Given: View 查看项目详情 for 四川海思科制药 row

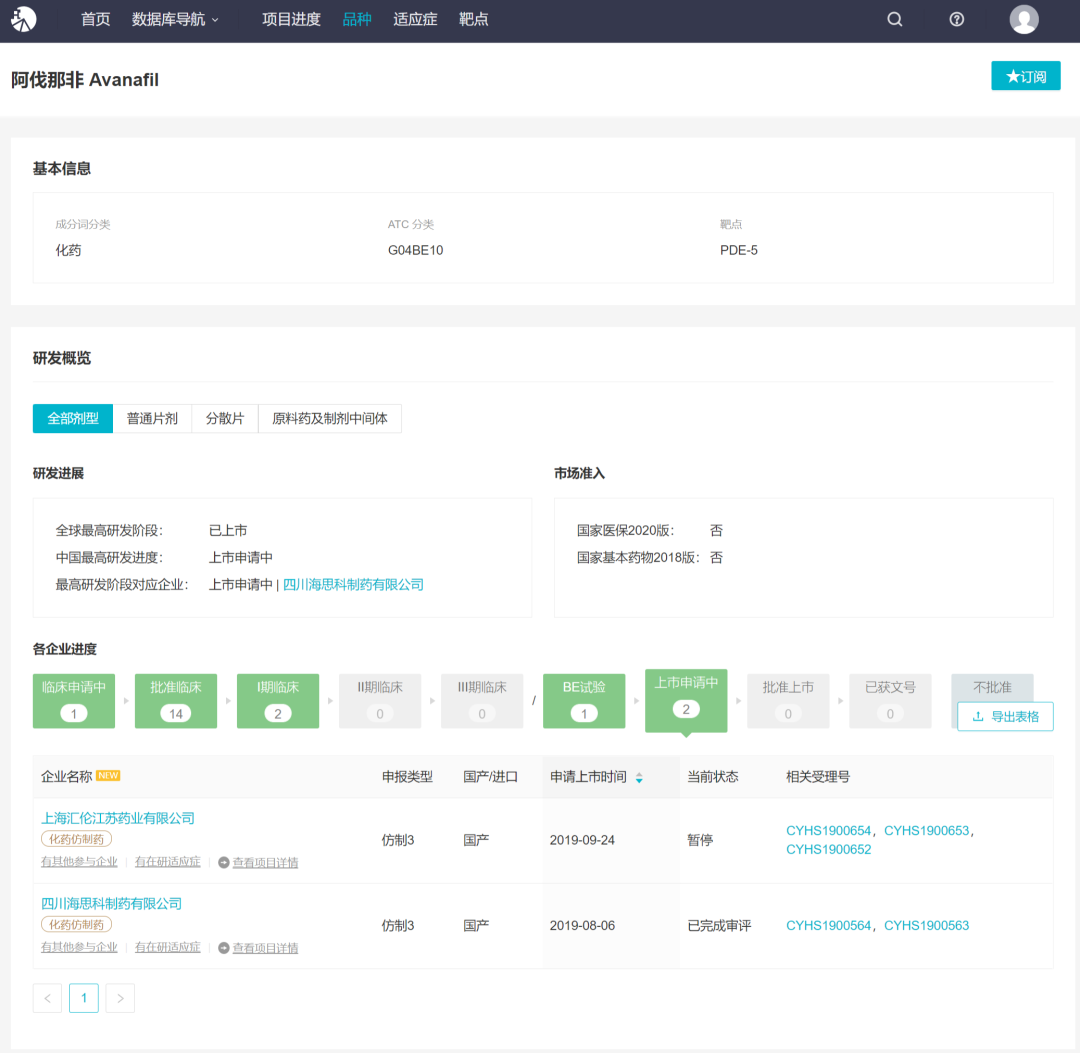Looking at the screenshot, I should click(265, 947).
